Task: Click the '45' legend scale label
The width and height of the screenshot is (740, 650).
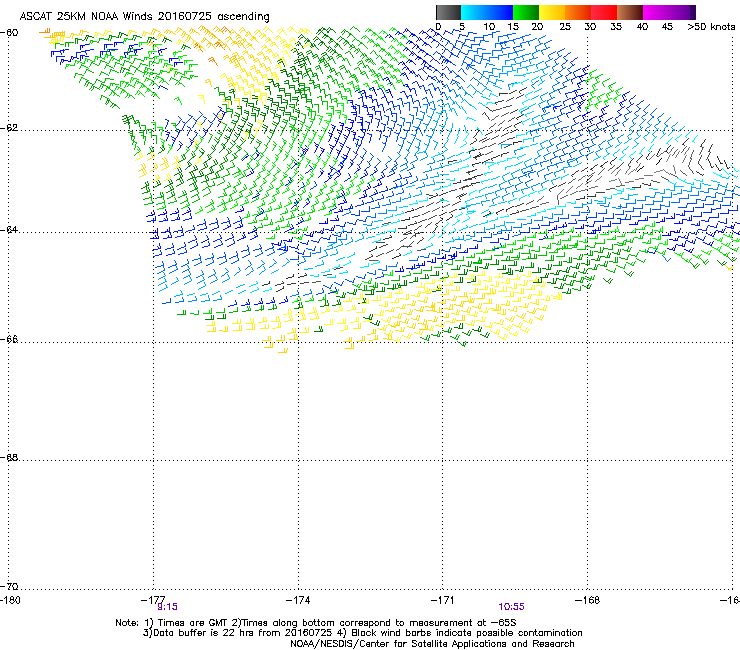Action: (667, 26)
